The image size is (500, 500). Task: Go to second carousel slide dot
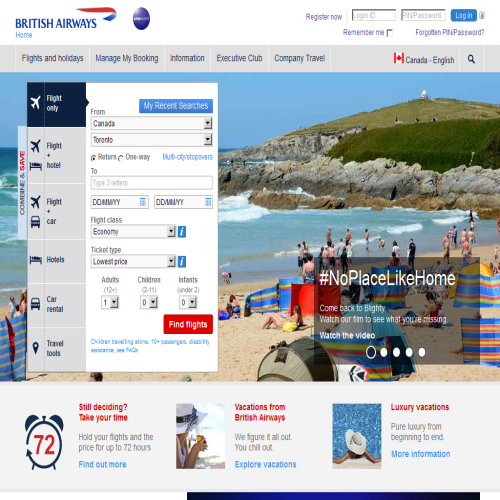tap(384, 352)
